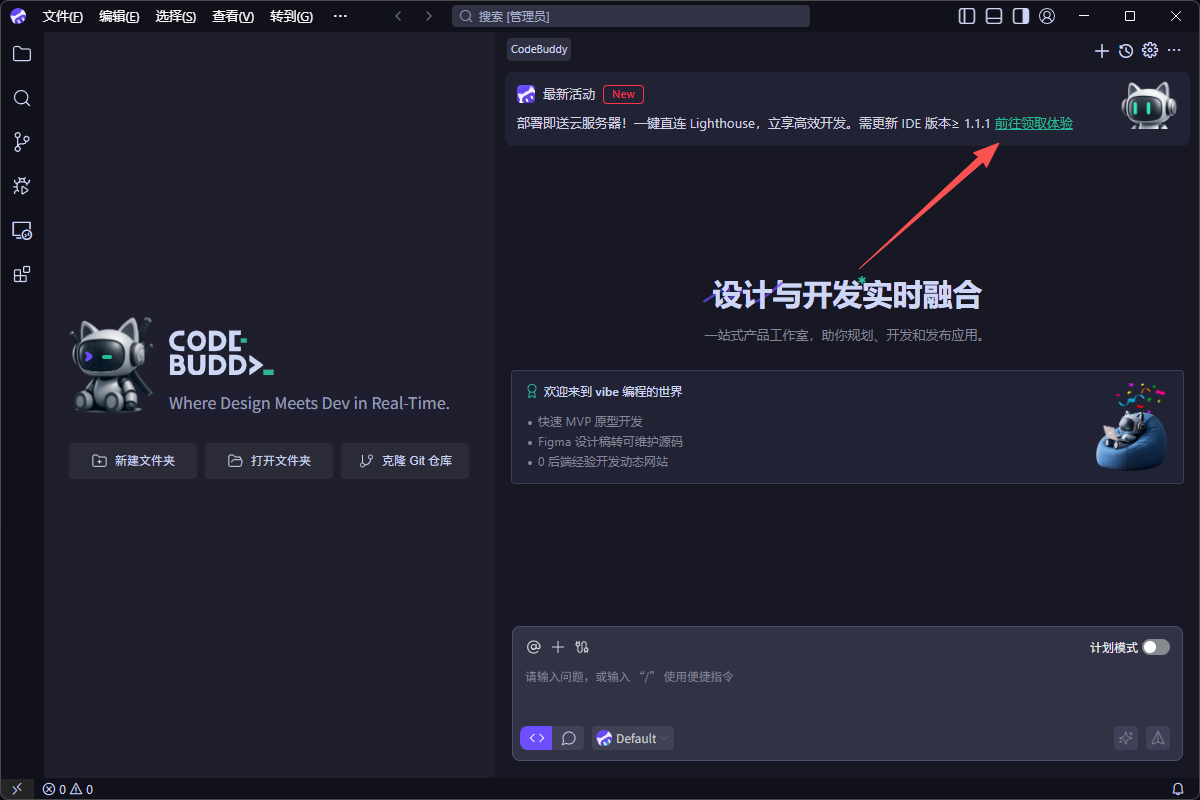Open the Search view in sidebar
This screenshot has width=1200, height=800.
[22, 98]
